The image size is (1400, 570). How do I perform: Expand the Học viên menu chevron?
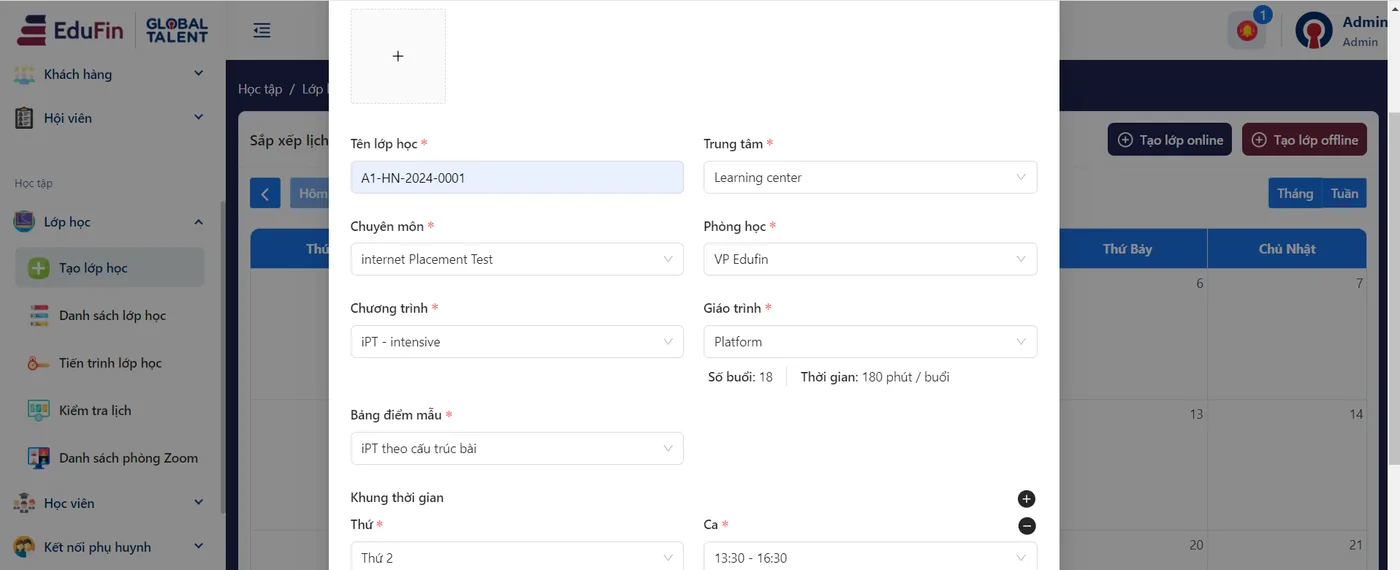pyautogui.click(x=198, y=503)
